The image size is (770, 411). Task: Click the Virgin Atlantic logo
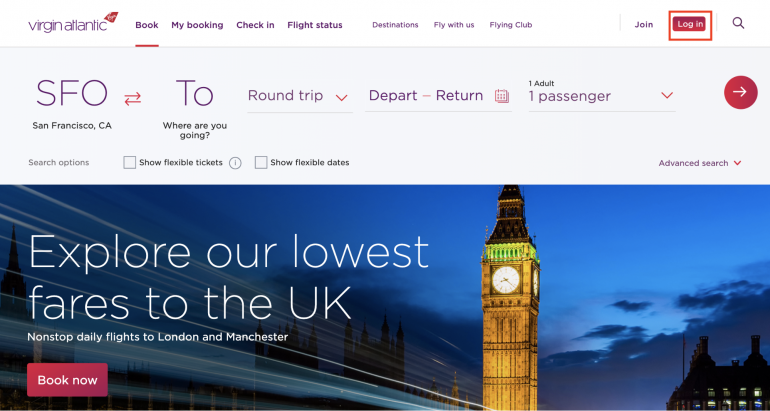(73, 23)
